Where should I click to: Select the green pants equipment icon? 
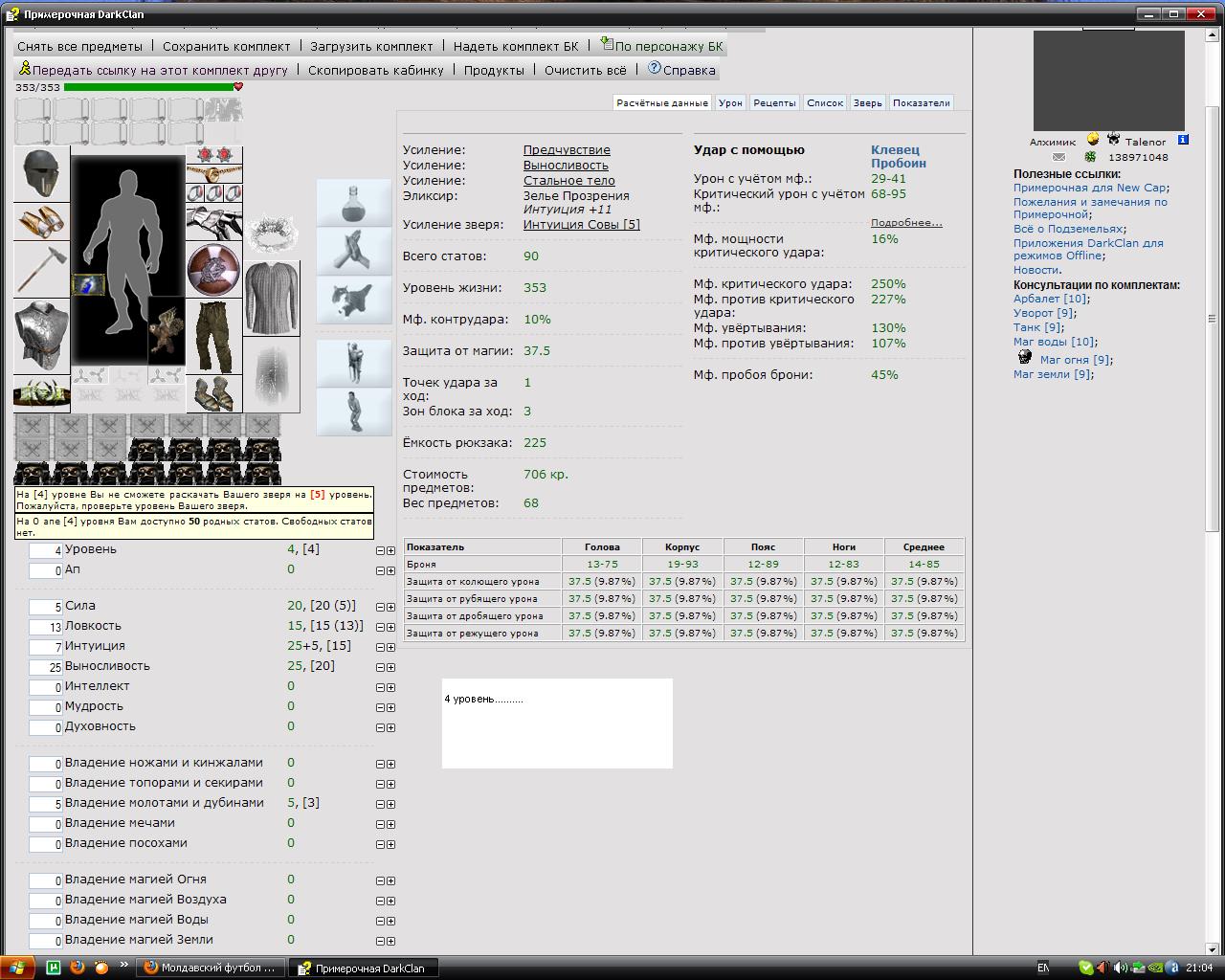[213, 336]
